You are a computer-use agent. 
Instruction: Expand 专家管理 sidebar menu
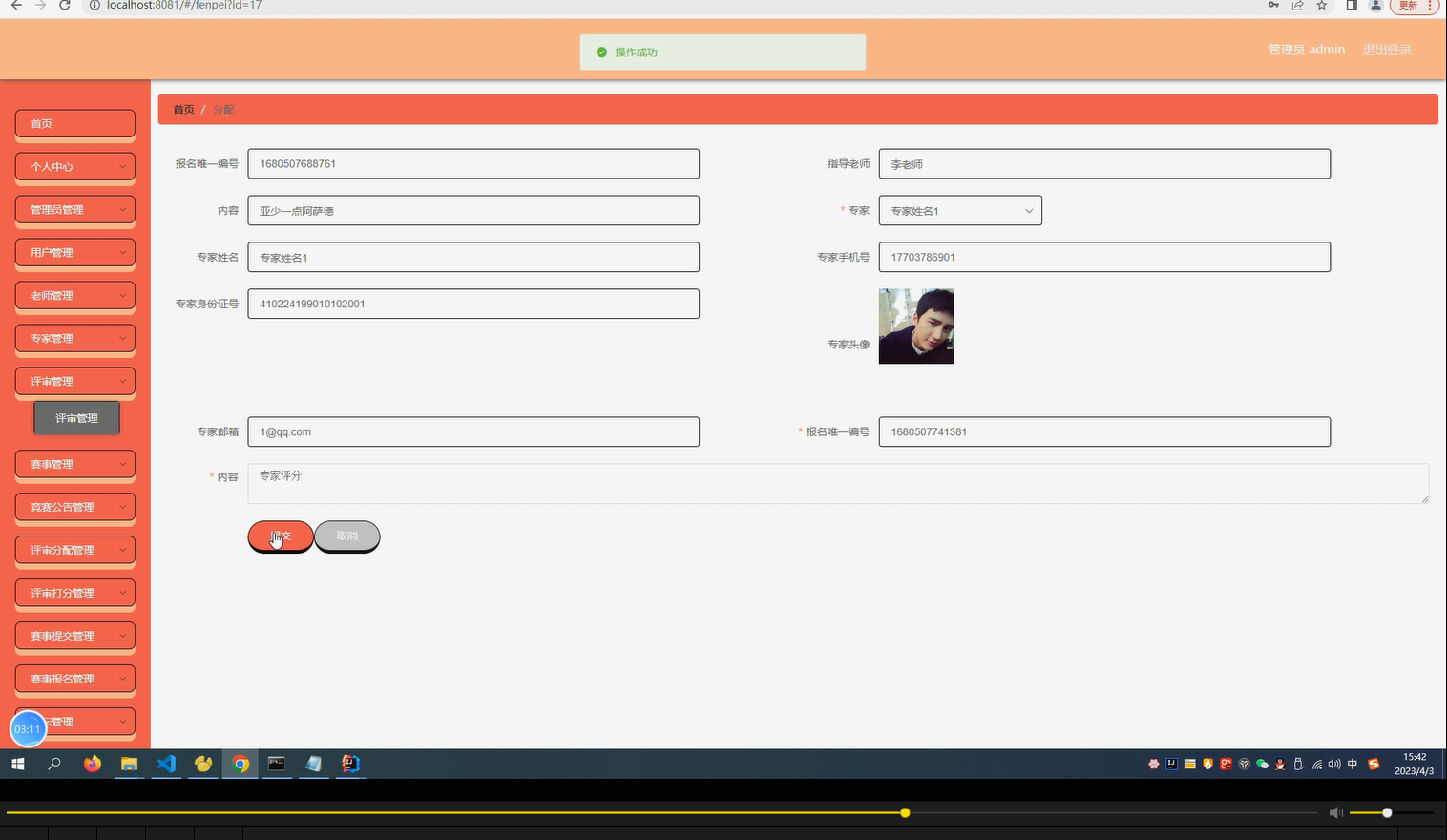[x=75, y=338]
